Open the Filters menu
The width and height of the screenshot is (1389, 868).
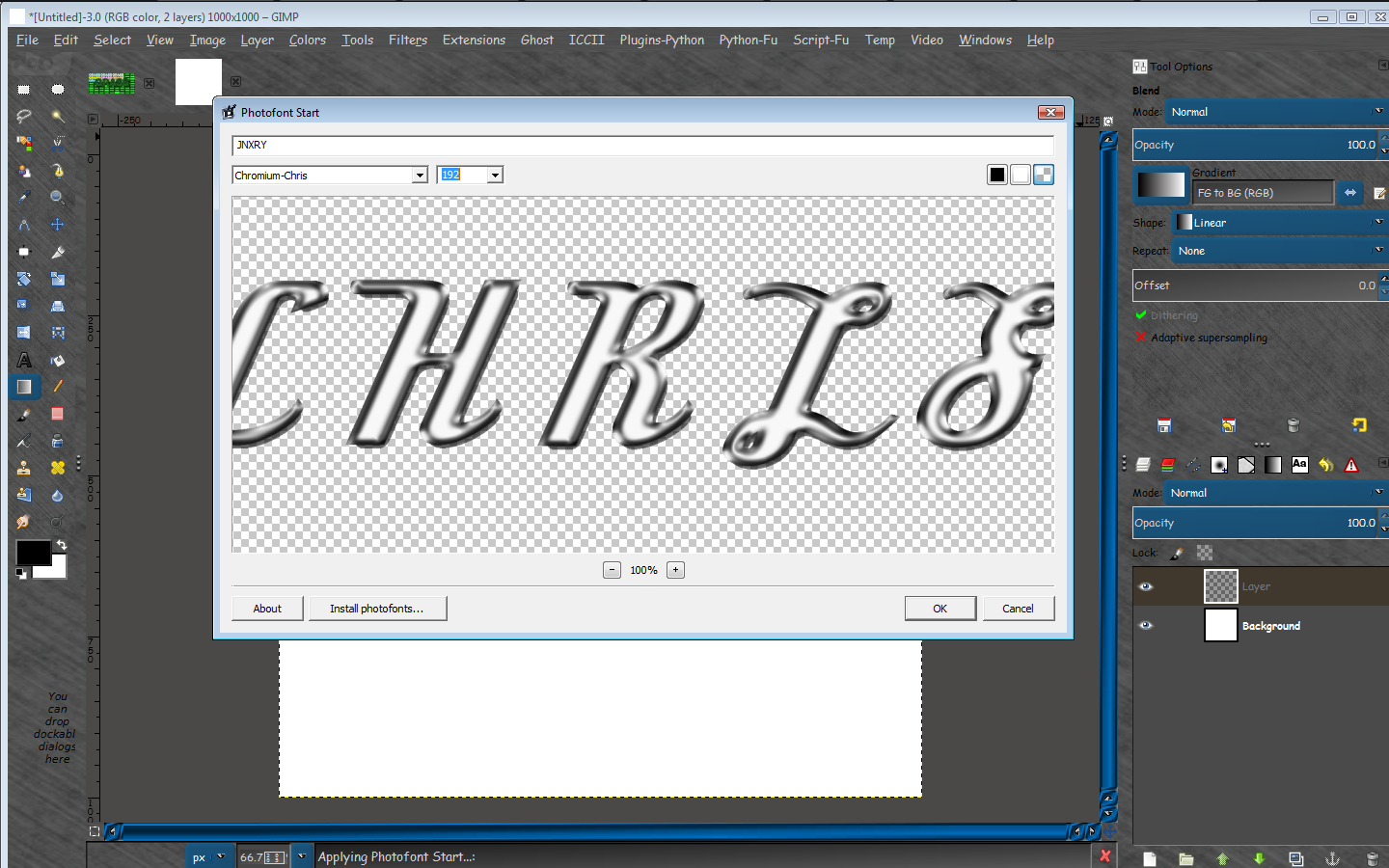click(407, 40)
